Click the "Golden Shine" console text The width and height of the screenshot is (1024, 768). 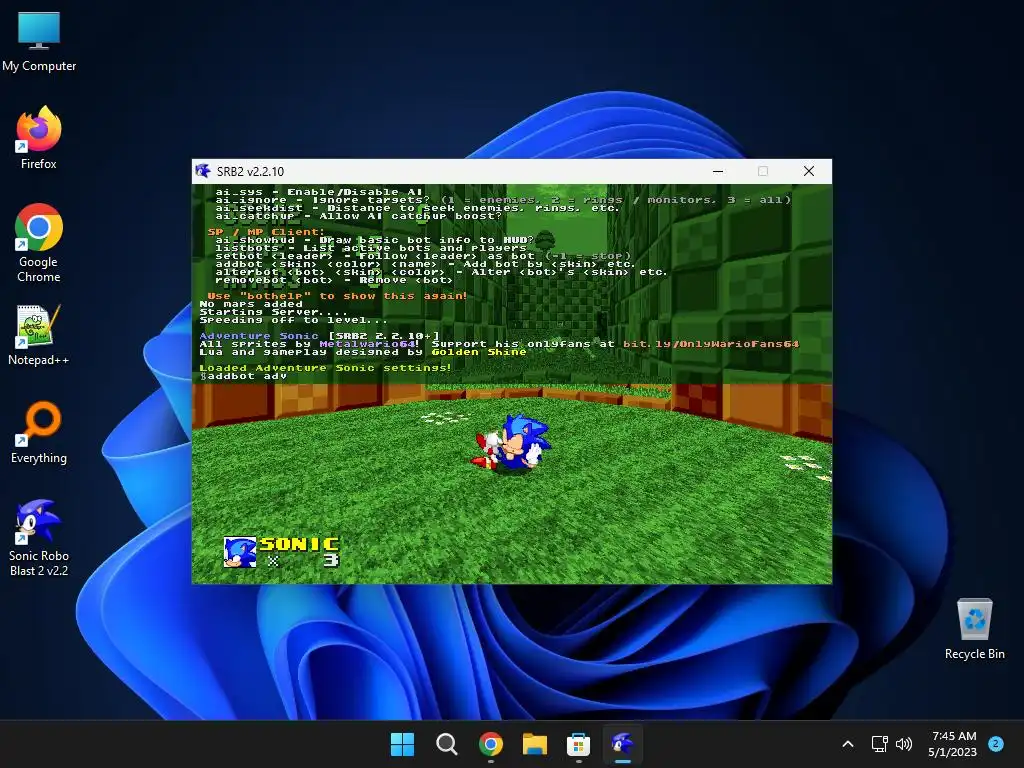(479, 353)
